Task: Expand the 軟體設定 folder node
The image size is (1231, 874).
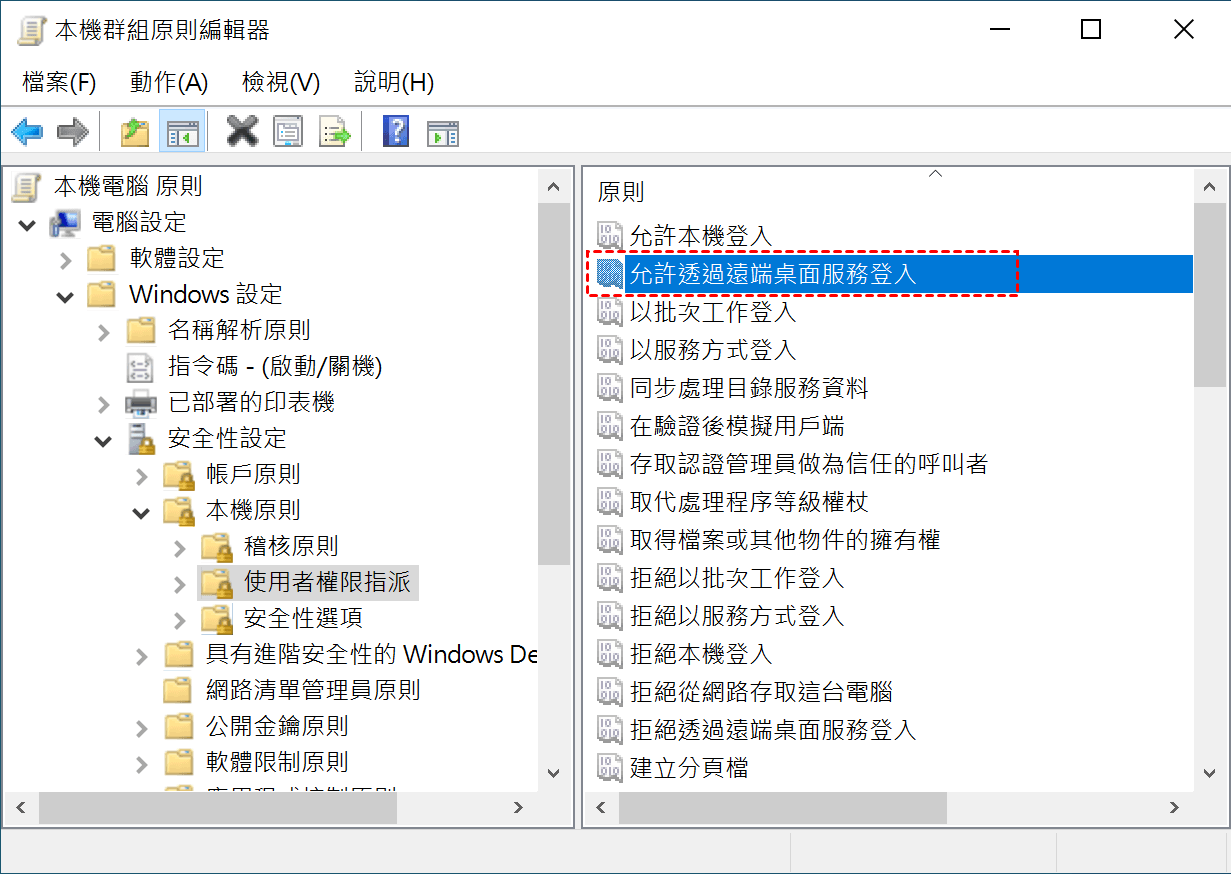Action: pos(66,260)
